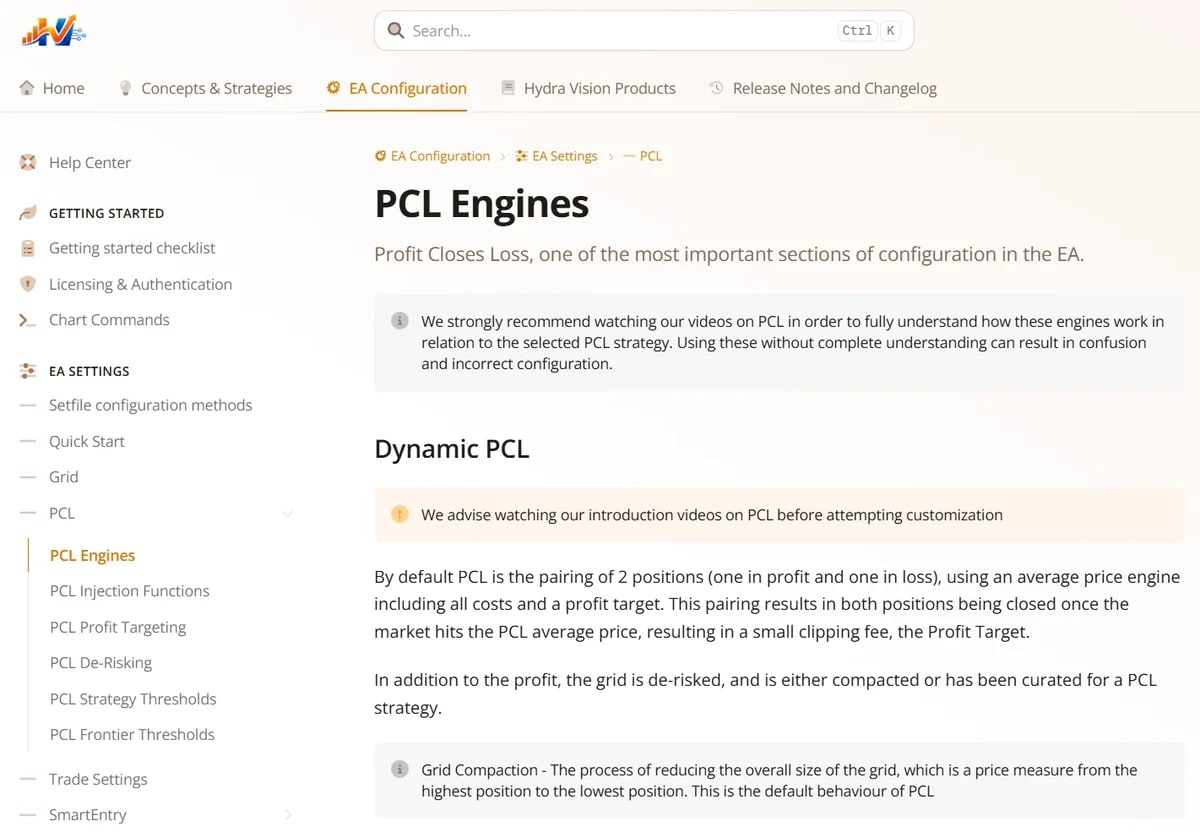
Task: Open Chart Commands page
Action: click(x=109, y=320)
